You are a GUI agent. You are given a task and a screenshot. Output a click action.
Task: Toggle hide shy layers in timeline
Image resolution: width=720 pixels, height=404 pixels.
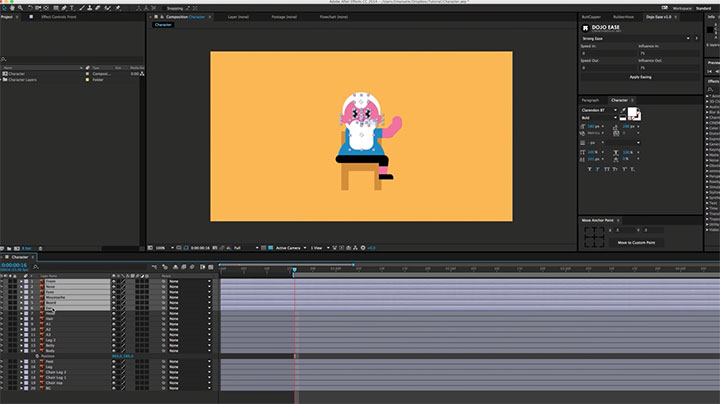pos(175,267)
